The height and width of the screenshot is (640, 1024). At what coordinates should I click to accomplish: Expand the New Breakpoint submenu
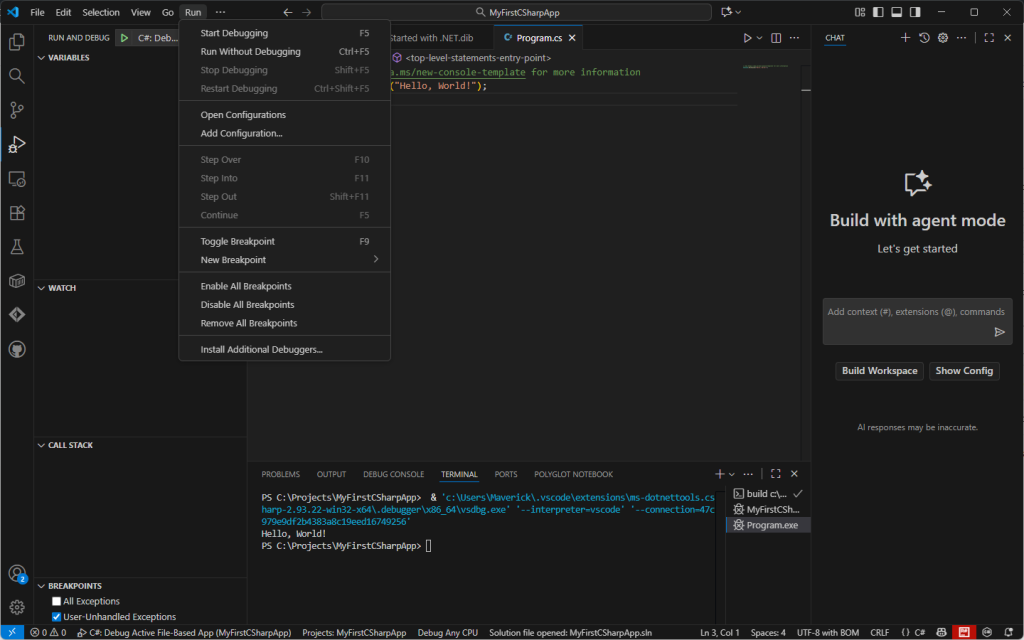[285, 260]
